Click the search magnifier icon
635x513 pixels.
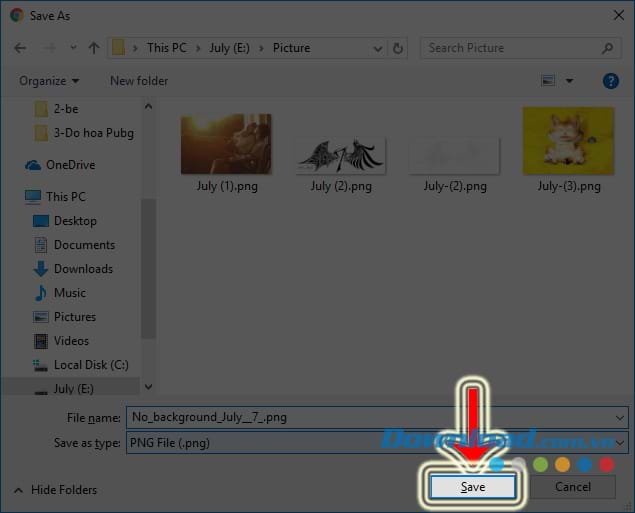[607, 48]
